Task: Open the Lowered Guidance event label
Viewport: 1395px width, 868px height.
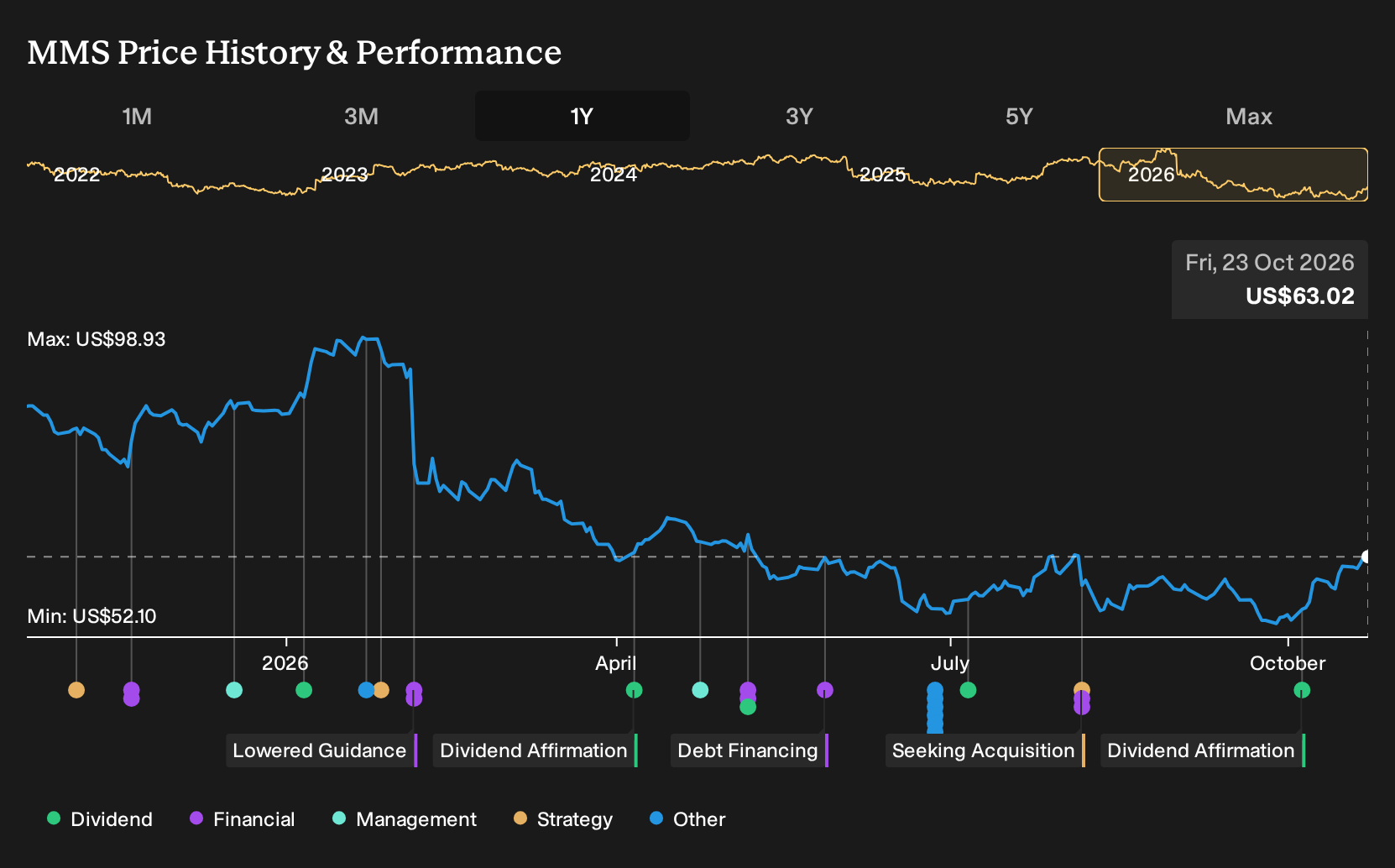Action: tap(321, 750)
